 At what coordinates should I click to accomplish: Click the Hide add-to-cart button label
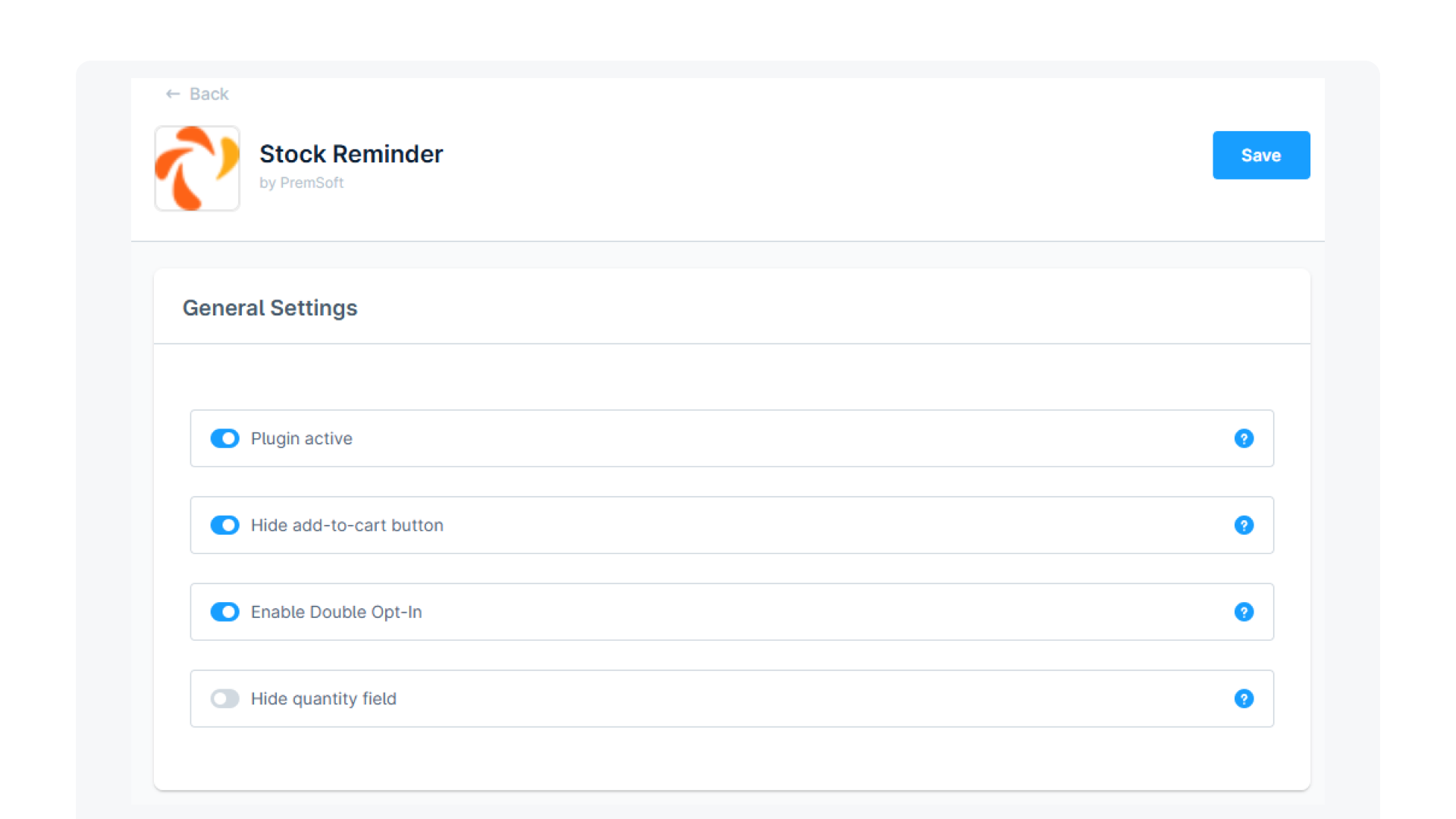coord(347,526)
